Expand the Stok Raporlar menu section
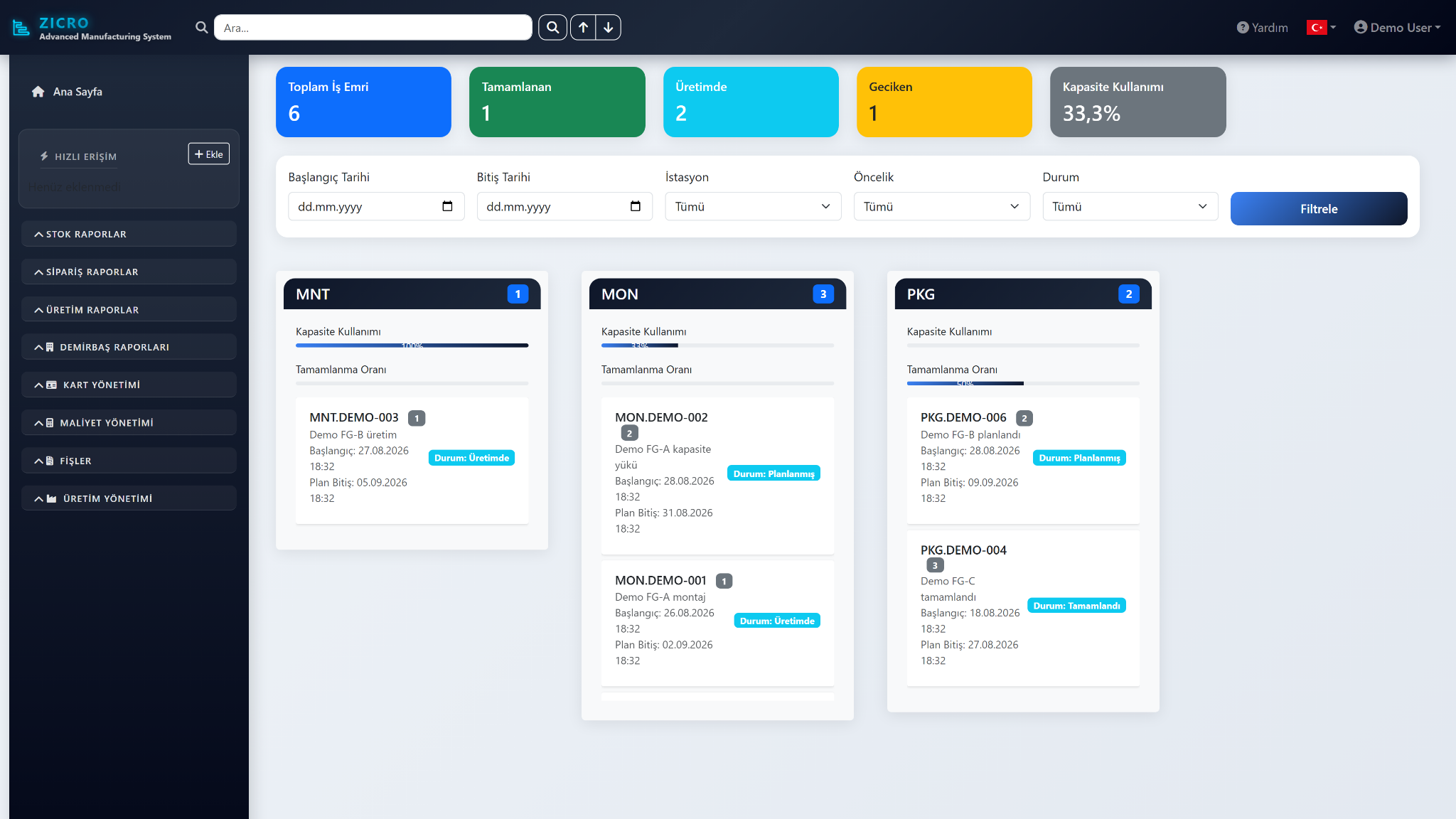The width and height of the screenshot is (1456, 819). (129, 234)
